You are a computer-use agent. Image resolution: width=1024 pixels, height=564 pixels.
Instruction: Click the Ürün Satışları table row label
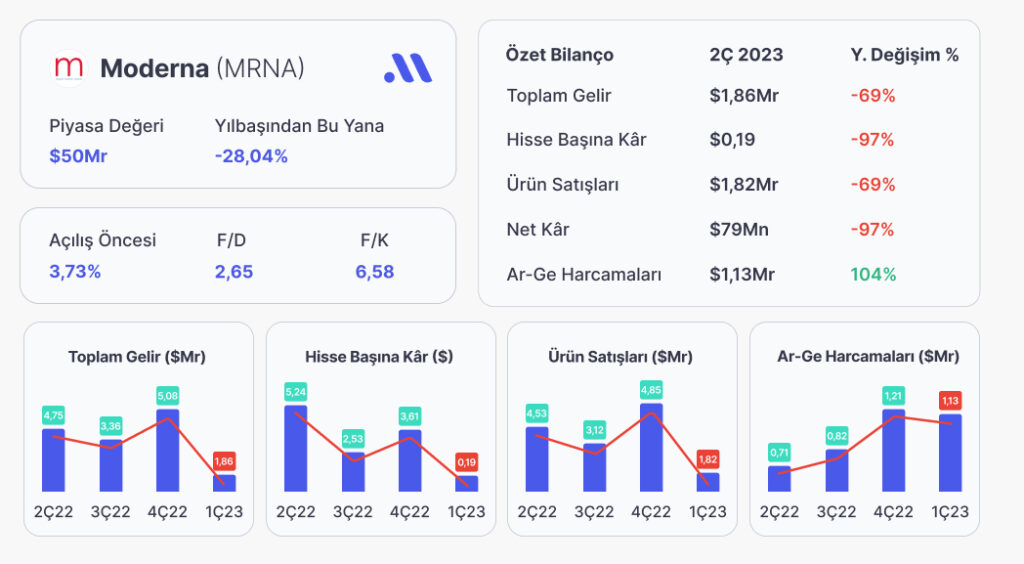[562, 184]
